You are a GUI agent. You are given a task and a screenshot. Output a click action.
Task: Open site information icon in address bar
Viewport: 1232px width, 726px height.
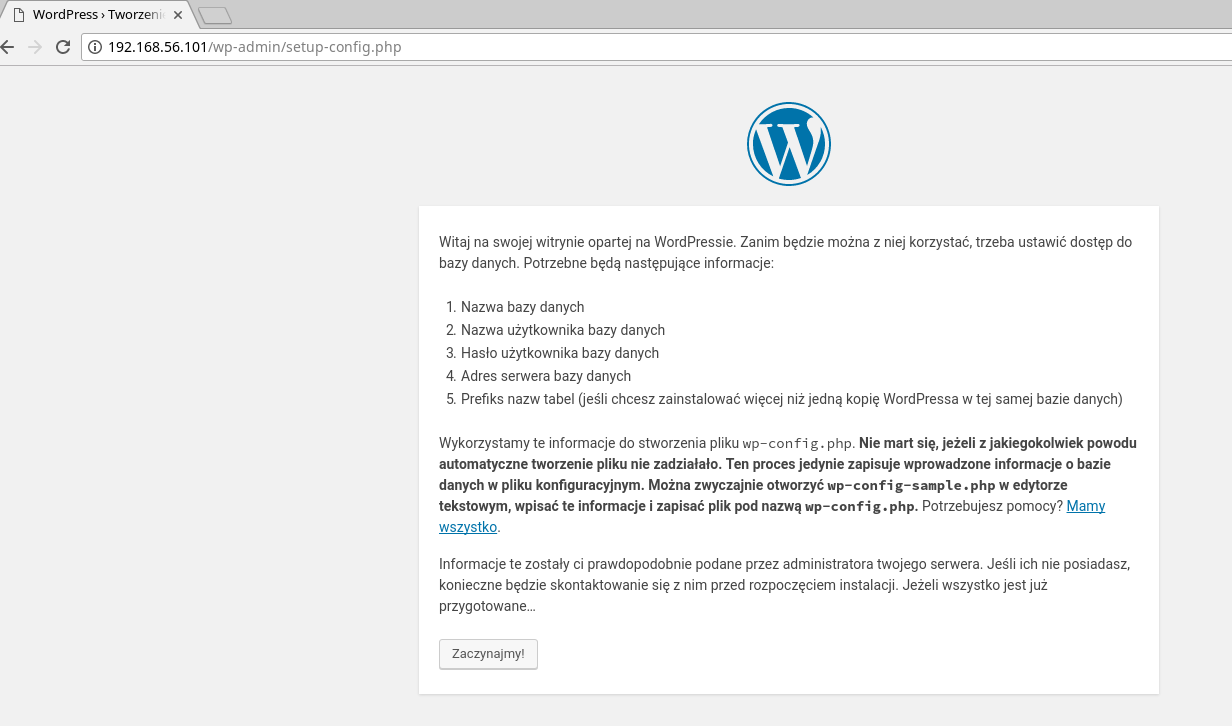(x=95, y=47)
